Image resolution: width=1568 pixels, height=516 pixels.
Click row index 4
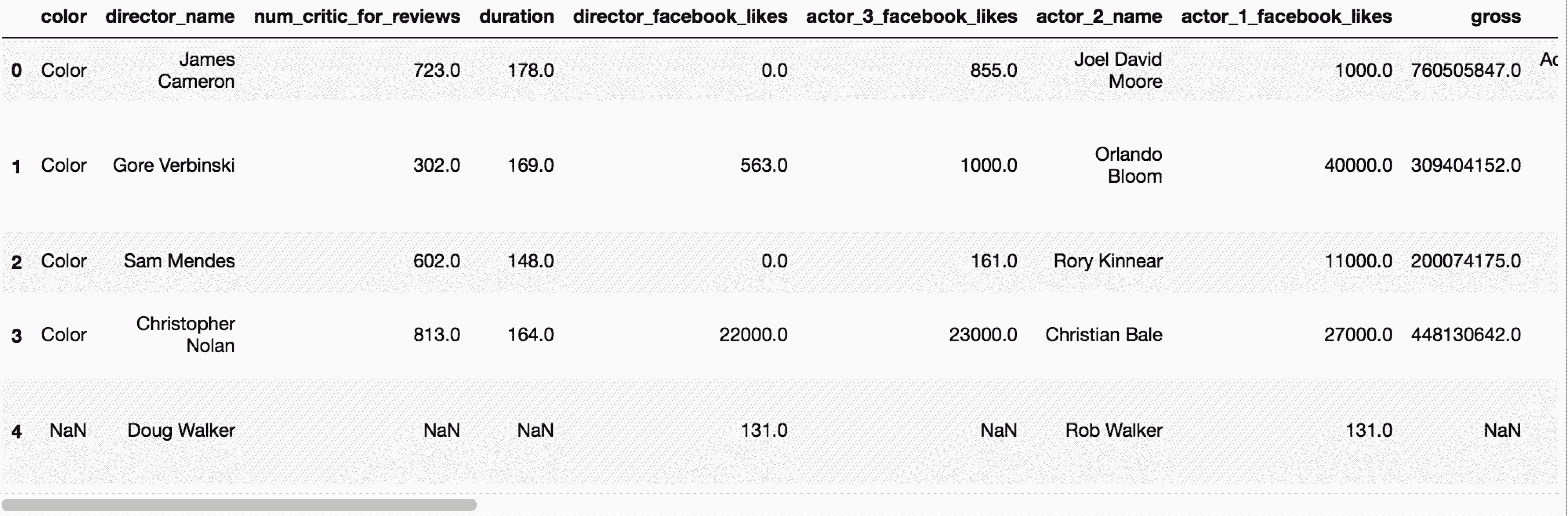click(16, 431)
